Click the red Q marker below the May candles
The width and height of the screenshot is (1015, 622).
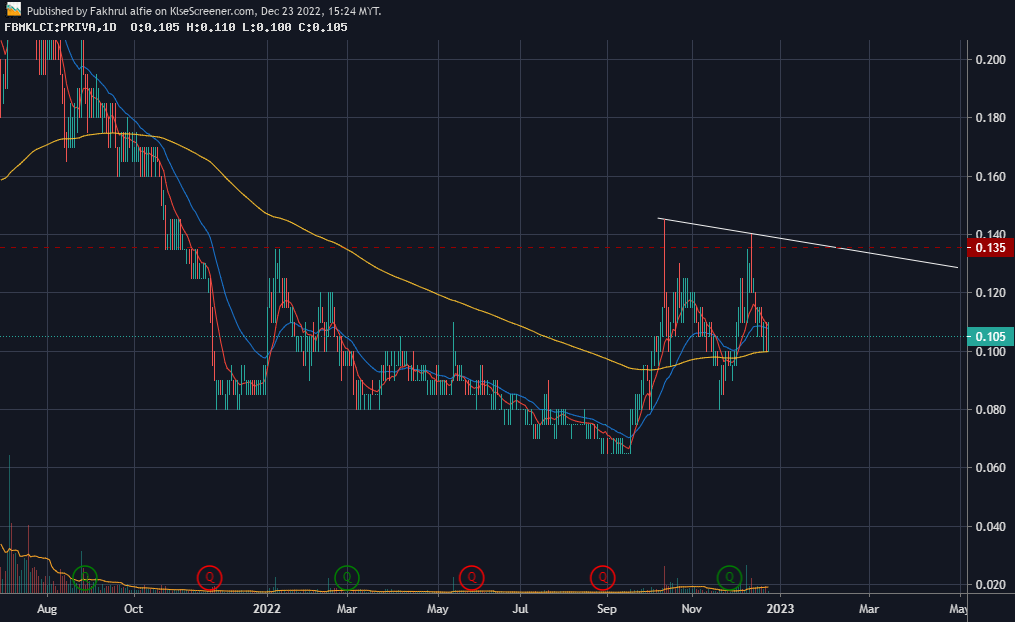pos(471,577)
